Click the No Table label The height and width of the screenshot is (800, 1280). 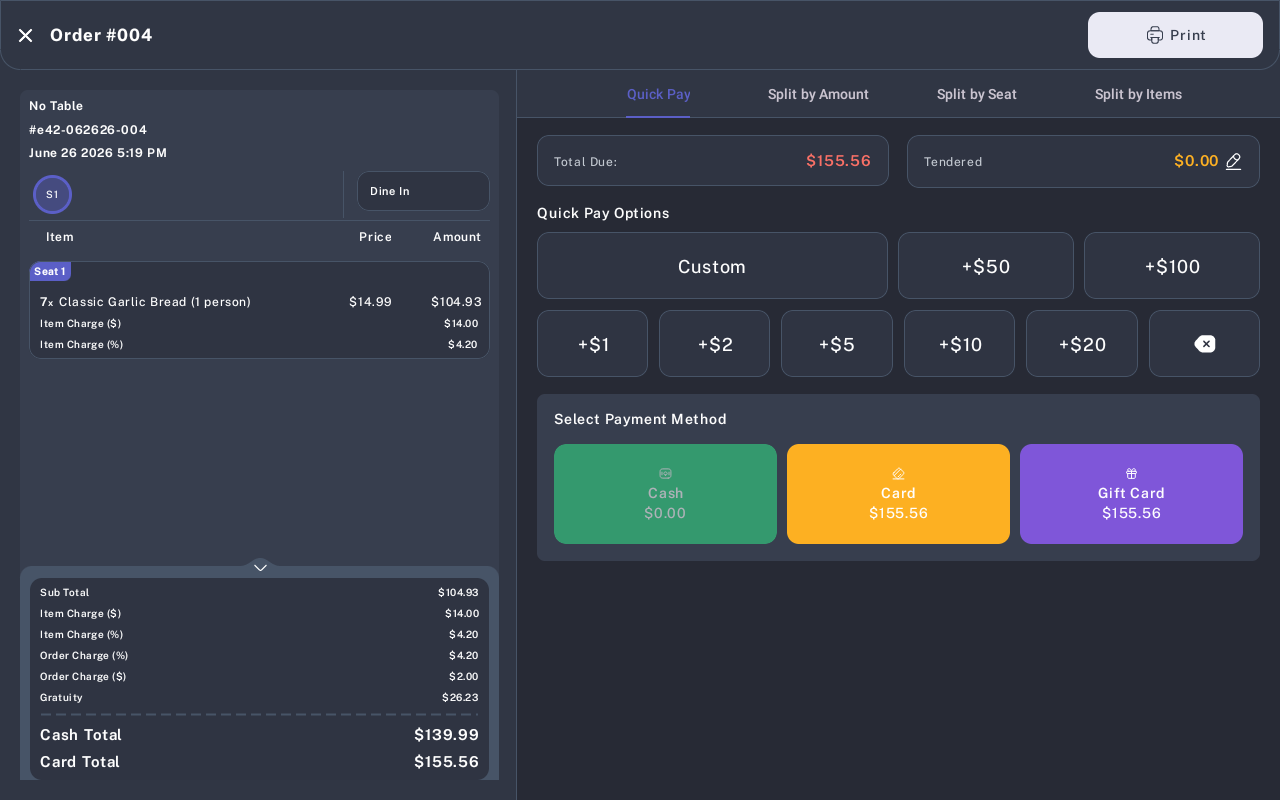[56, 106]
